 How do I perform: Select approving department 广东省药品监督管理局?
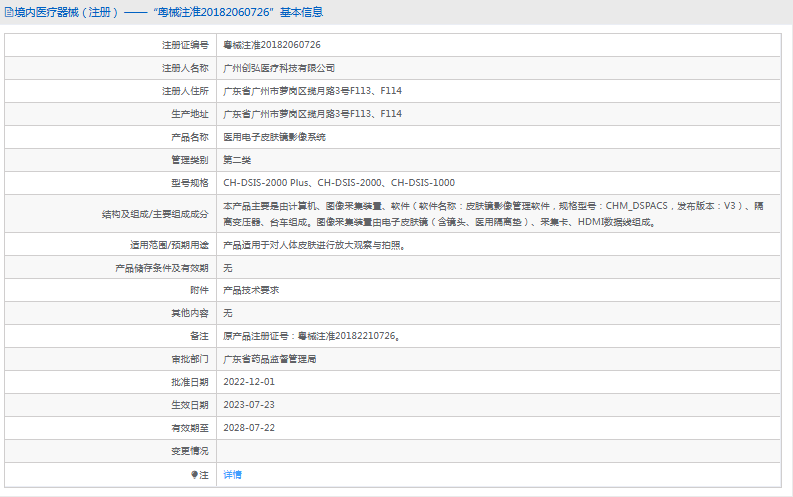(x=270, y=359)
